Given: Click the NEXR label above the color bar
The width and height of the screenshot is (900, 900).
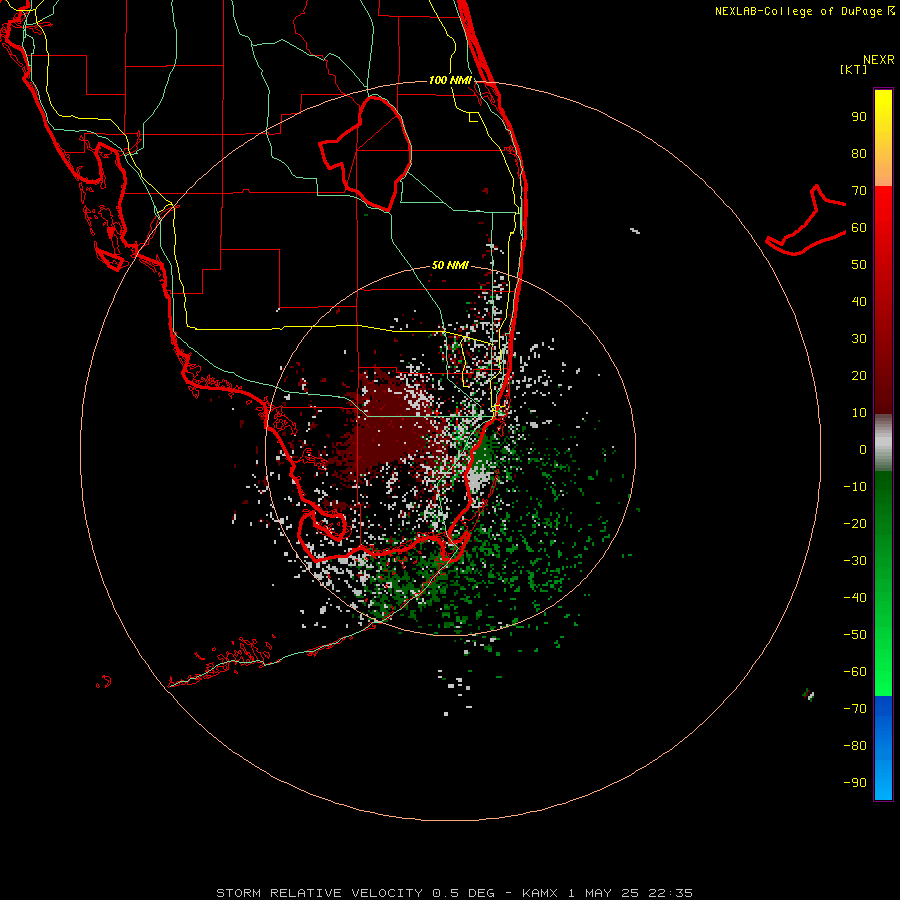Looking at the screenshot, I should [879, 60].
